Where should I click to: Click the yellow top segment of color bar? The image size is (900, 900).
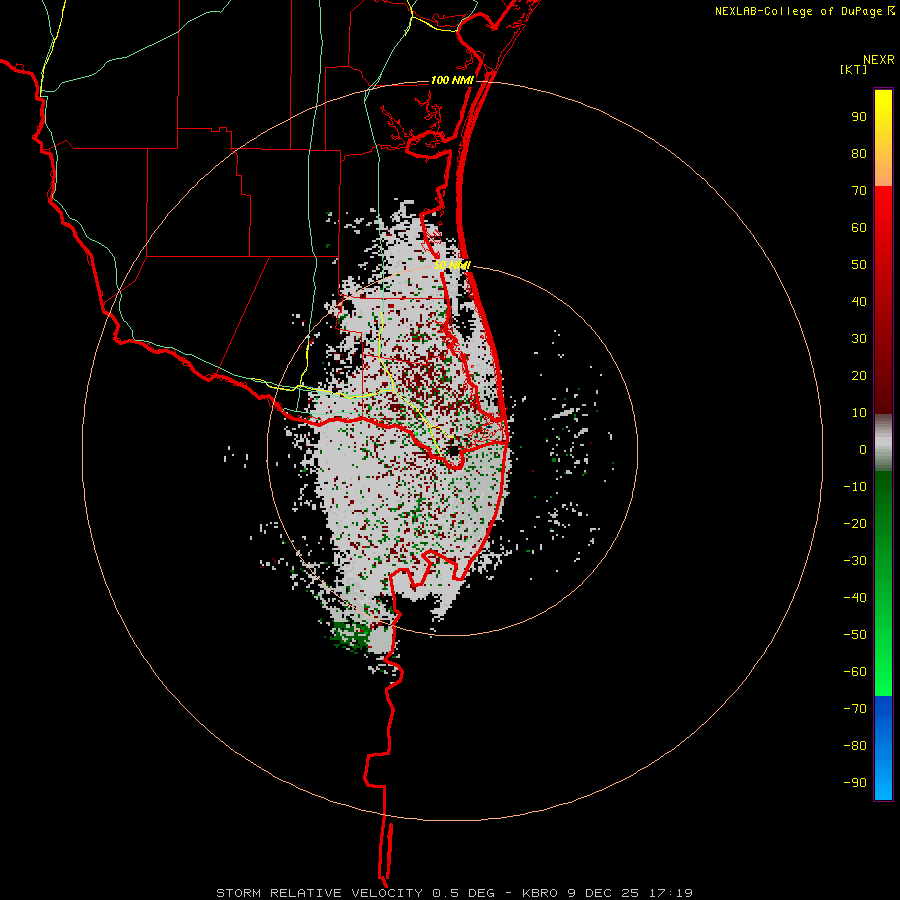(x=883, y=123)
